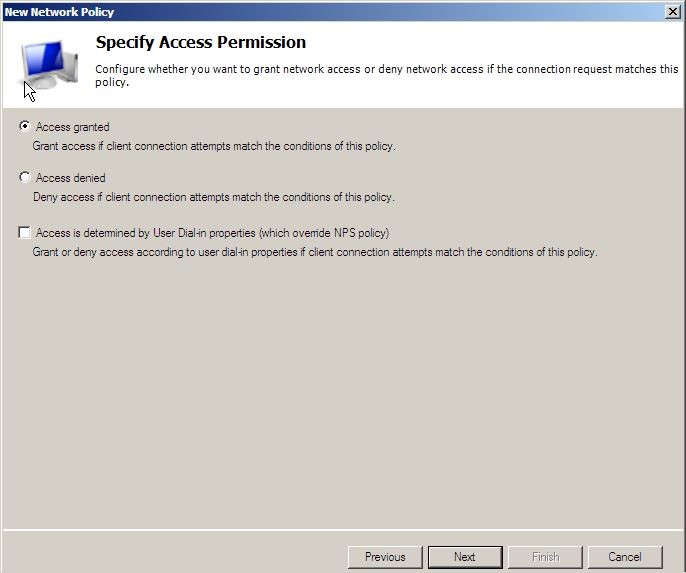Click the "Deny access if client connection" description

pos(214,197)
